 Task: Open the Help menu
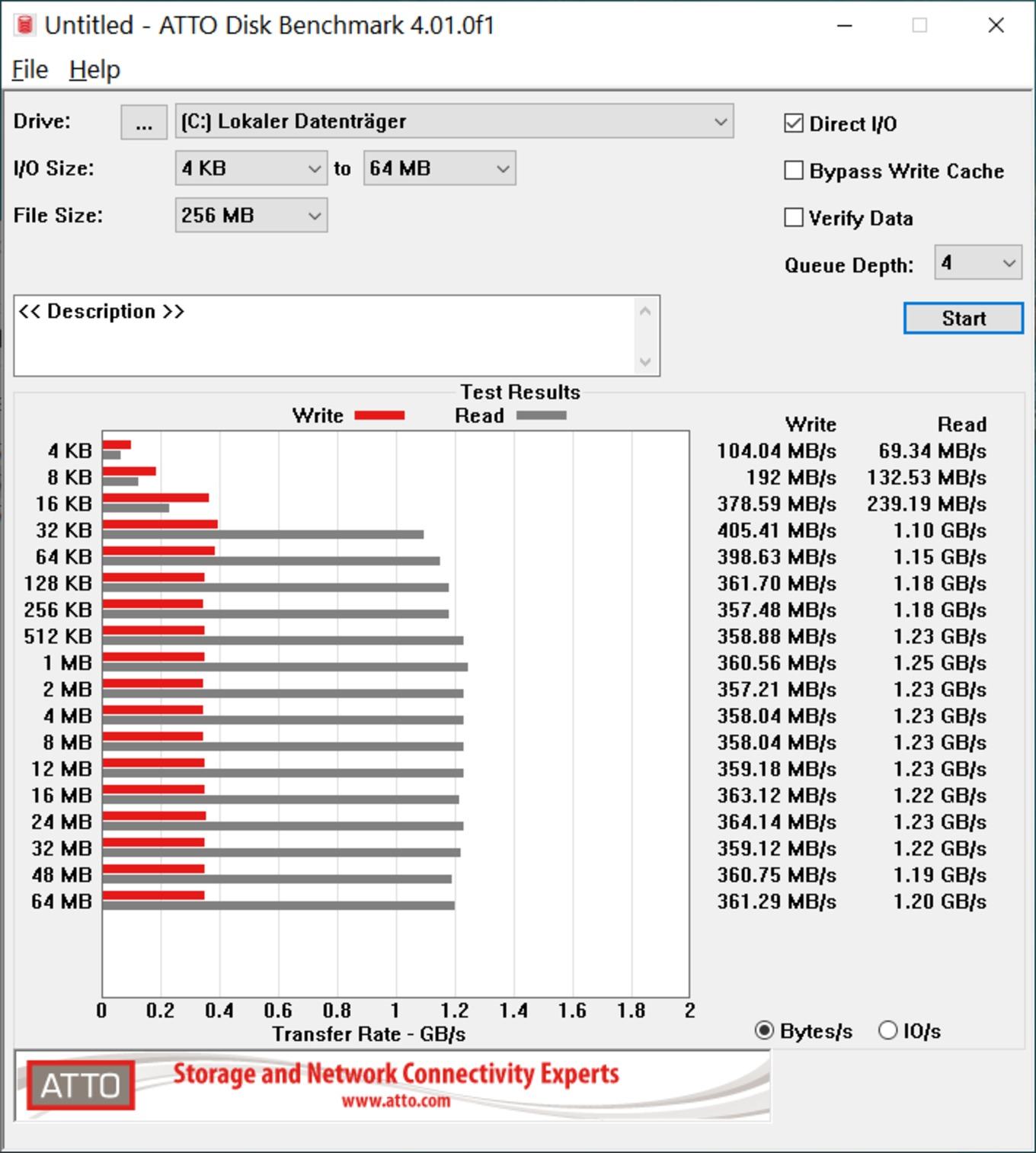(94, 70)
